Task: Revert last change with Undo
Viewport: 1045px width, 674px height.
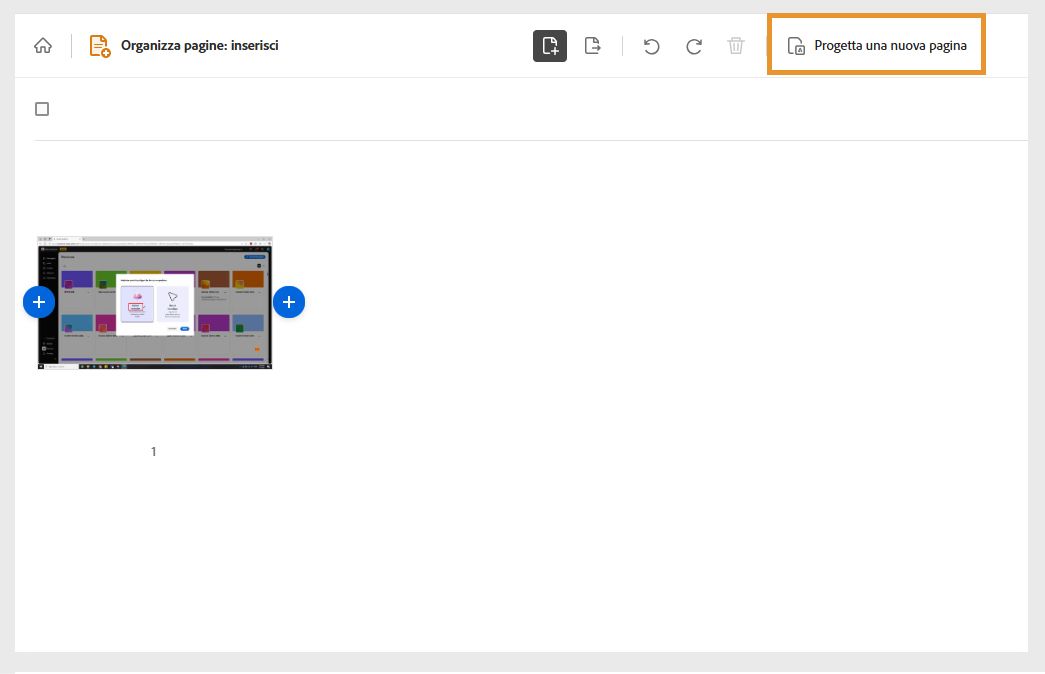Action: [x=651, y=45]
